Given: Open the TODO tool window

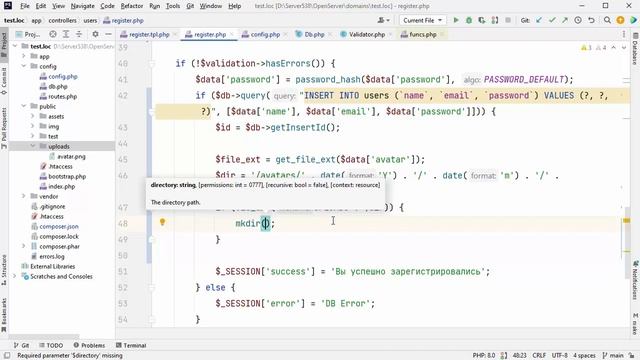Looking at the screenshot, I should (51, 345).
